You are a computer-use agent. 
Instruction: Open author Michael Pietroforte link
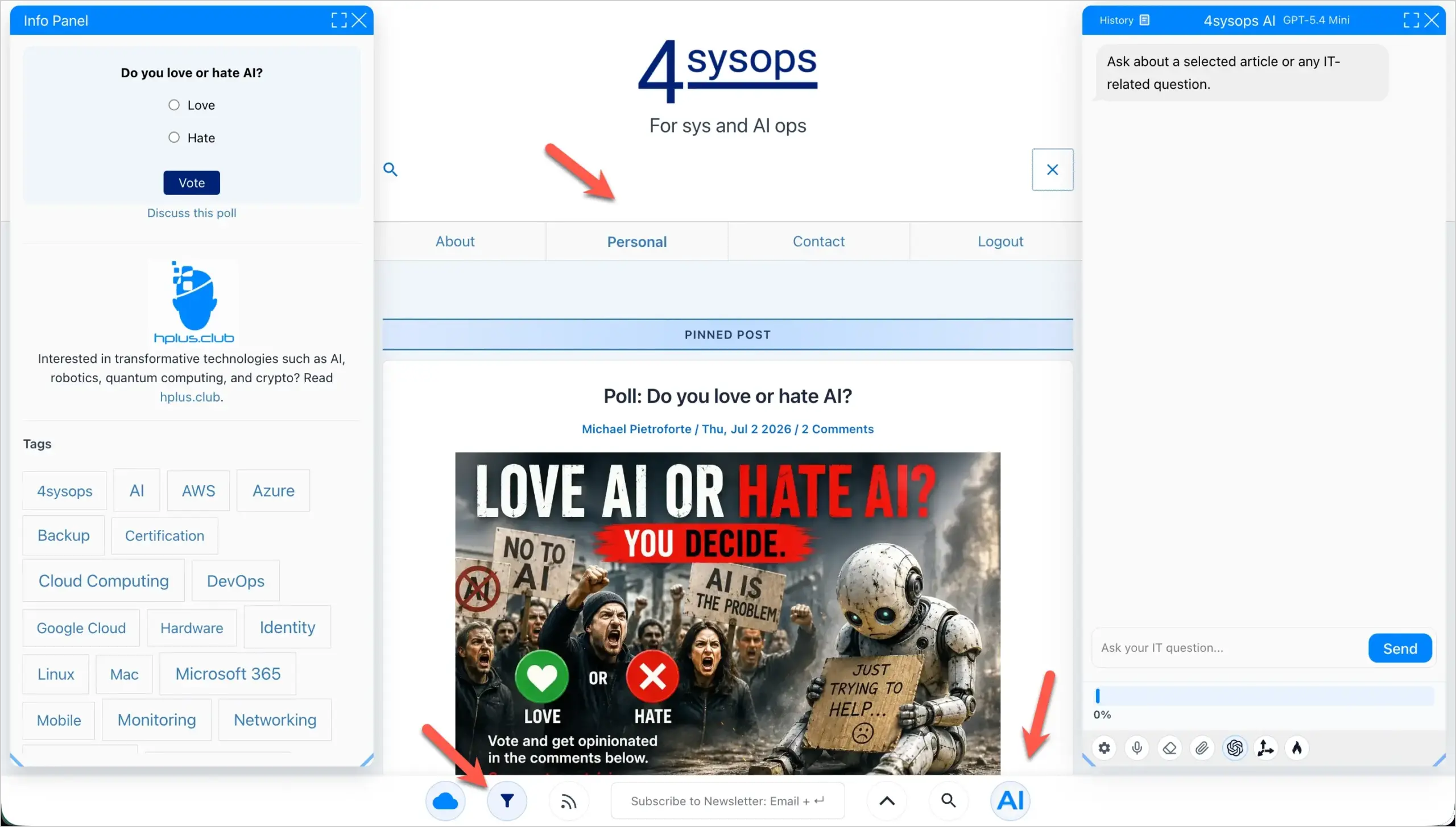tap(636, 429)
